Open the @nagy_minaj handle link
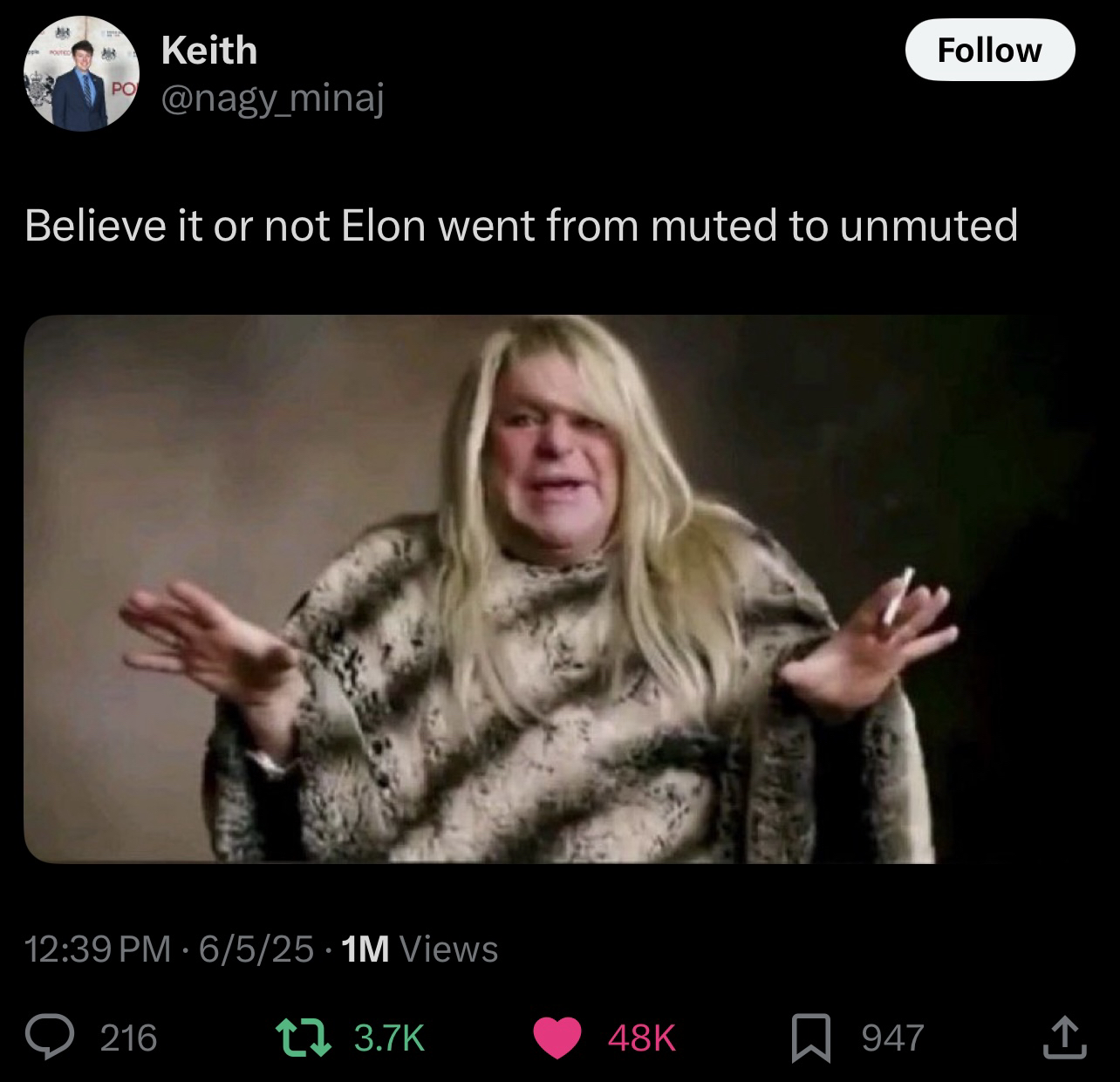Screen dimensions: 1120x1082 pyautogui.click(x=272, y=100)
